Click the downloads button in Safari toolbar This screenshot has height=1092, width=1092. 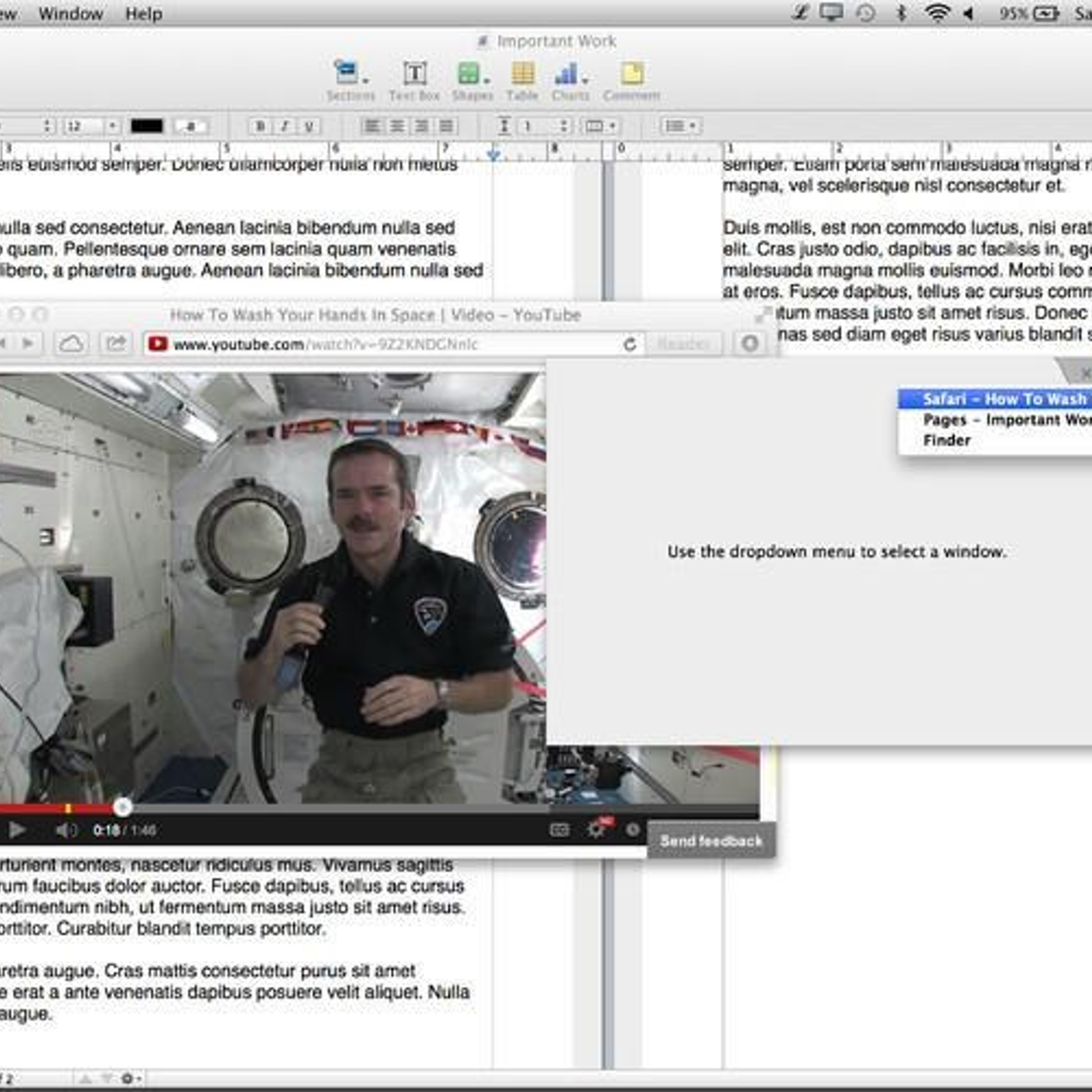tap(749, 343)
